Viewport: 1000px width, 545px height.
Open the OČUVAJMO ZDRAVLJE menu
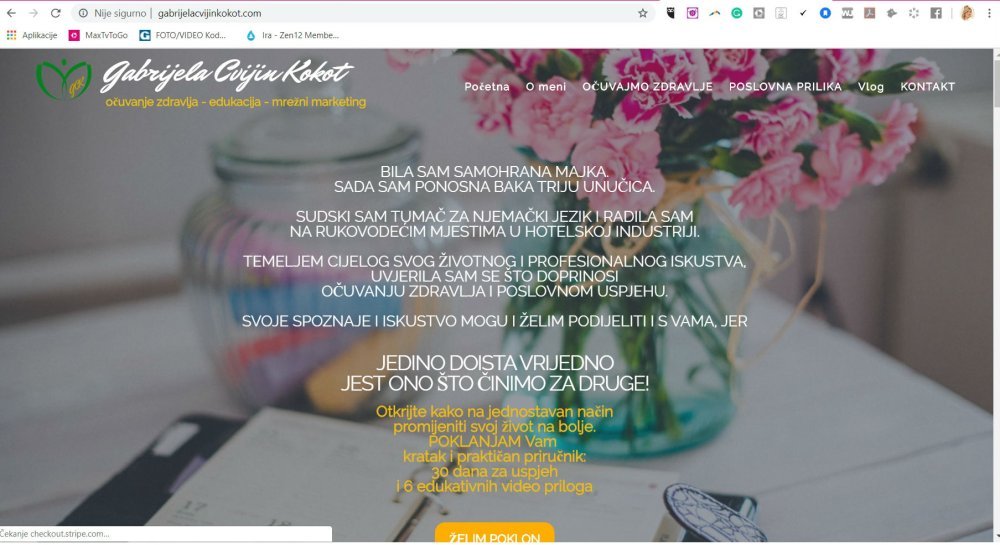[x=647, y=87]
